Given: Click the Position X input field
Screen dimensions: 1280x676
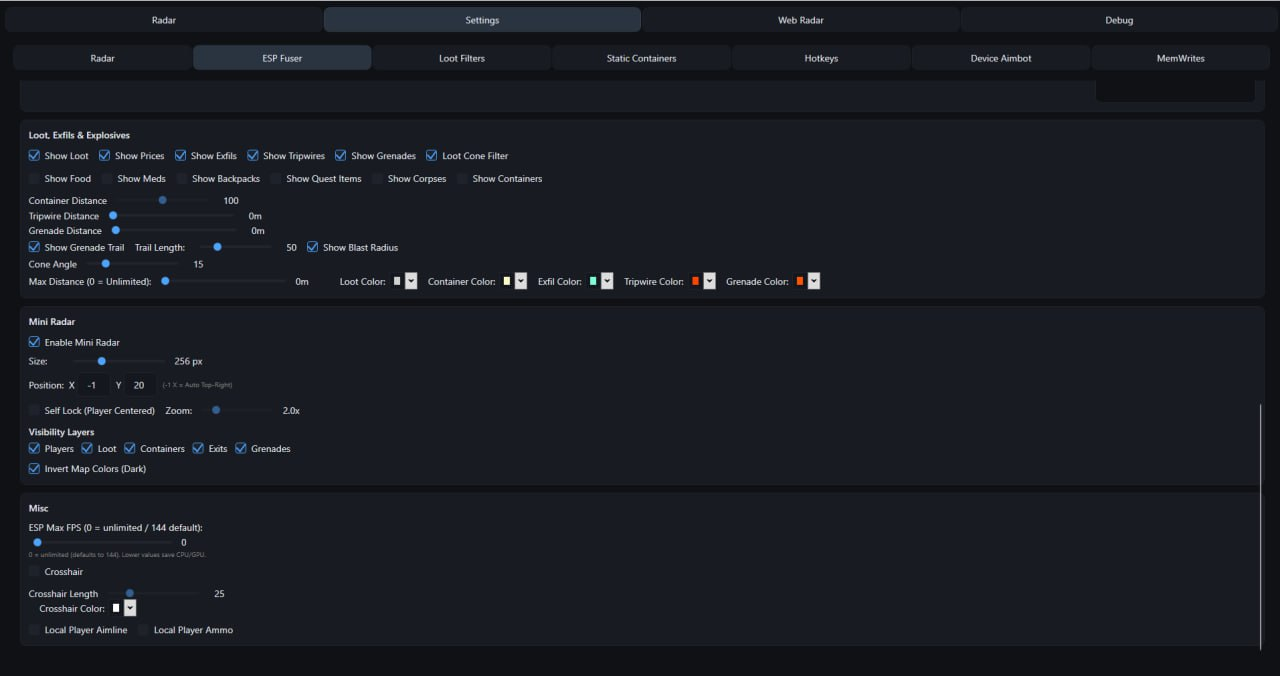Looking at the screenshot, I should (93, 385).
